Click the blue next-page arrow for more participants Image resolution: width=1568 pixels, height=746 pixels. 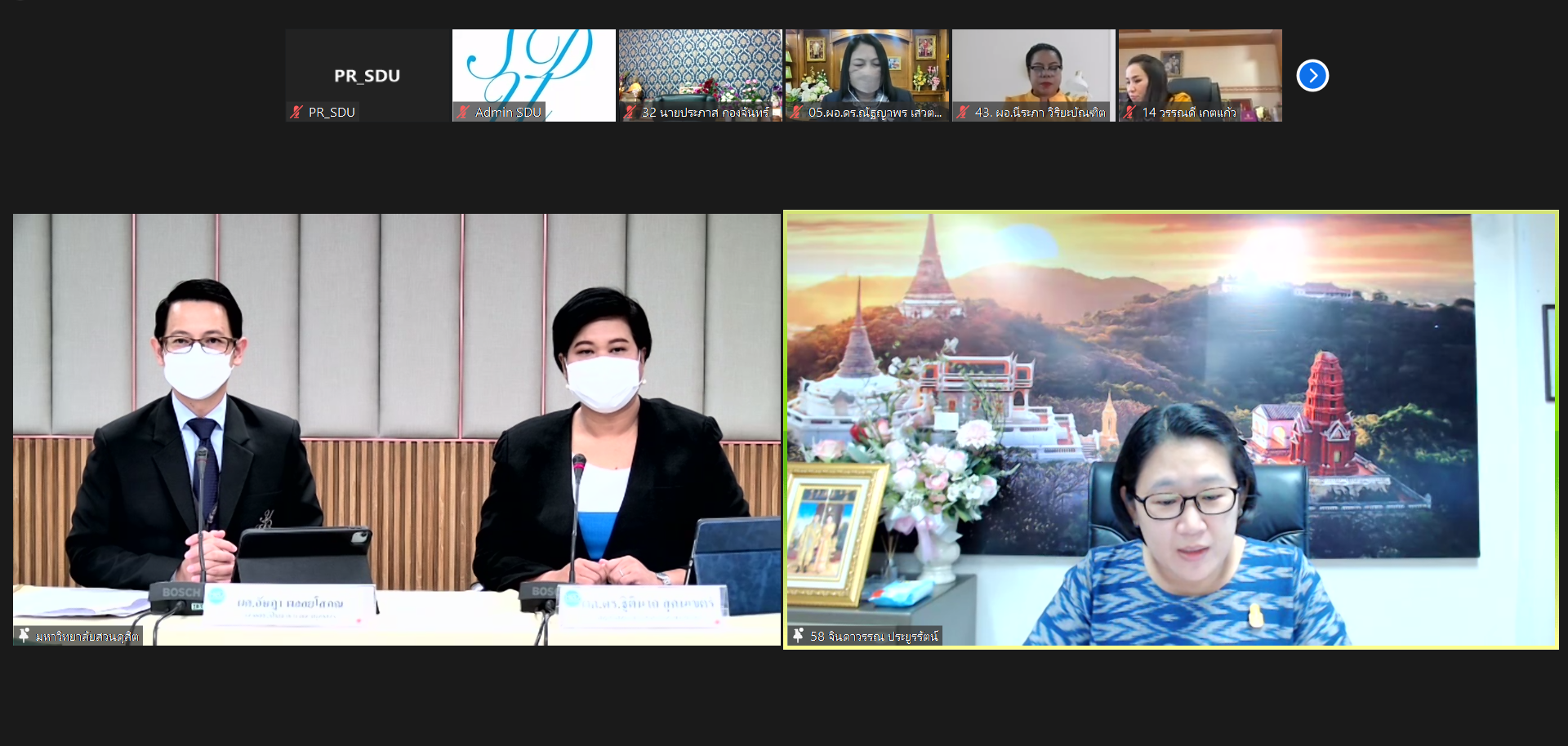[x=1312, y=76]
